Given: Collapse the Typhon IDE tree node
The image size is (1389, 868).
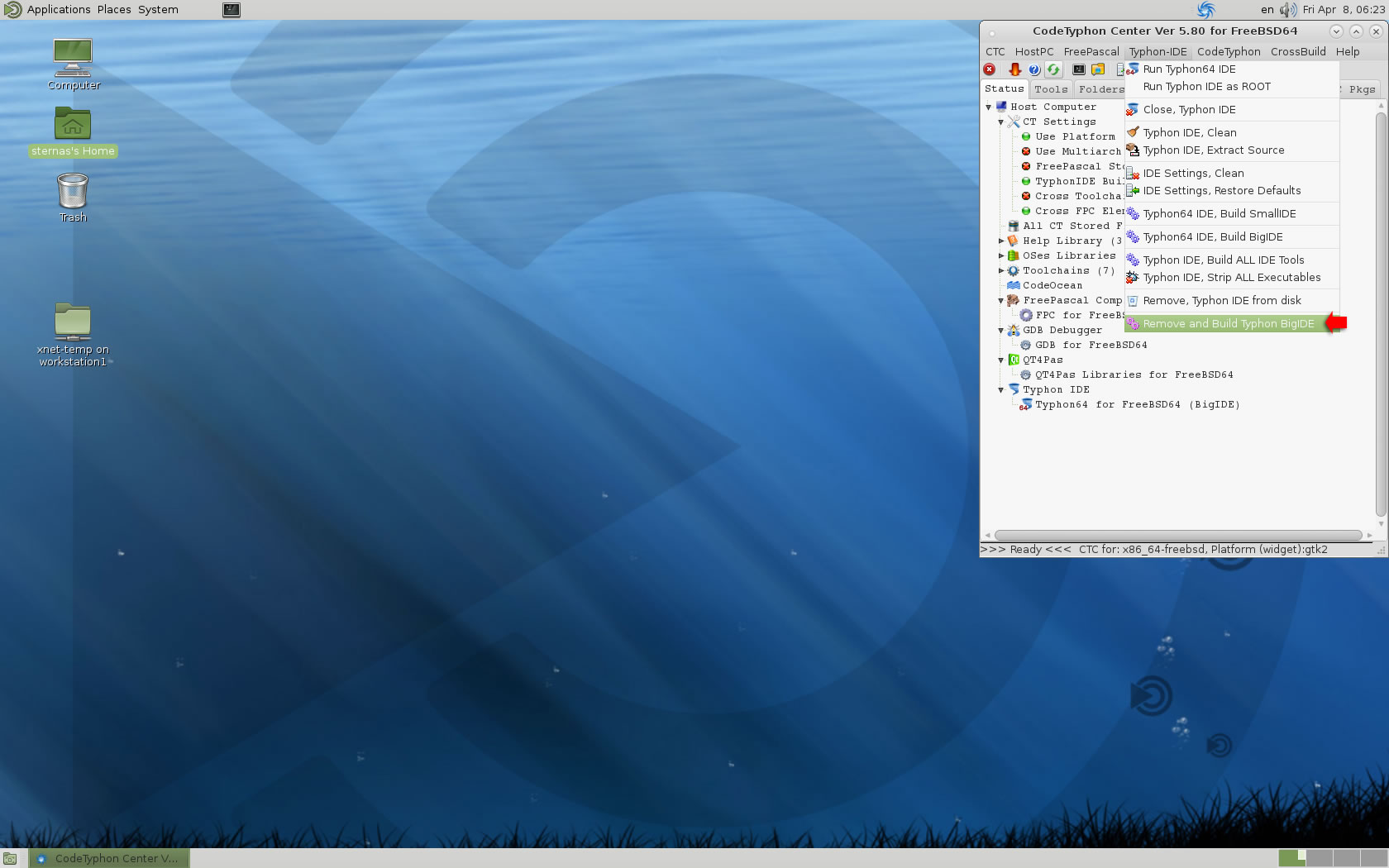Looking at the screenshot, I should 1000,389.
